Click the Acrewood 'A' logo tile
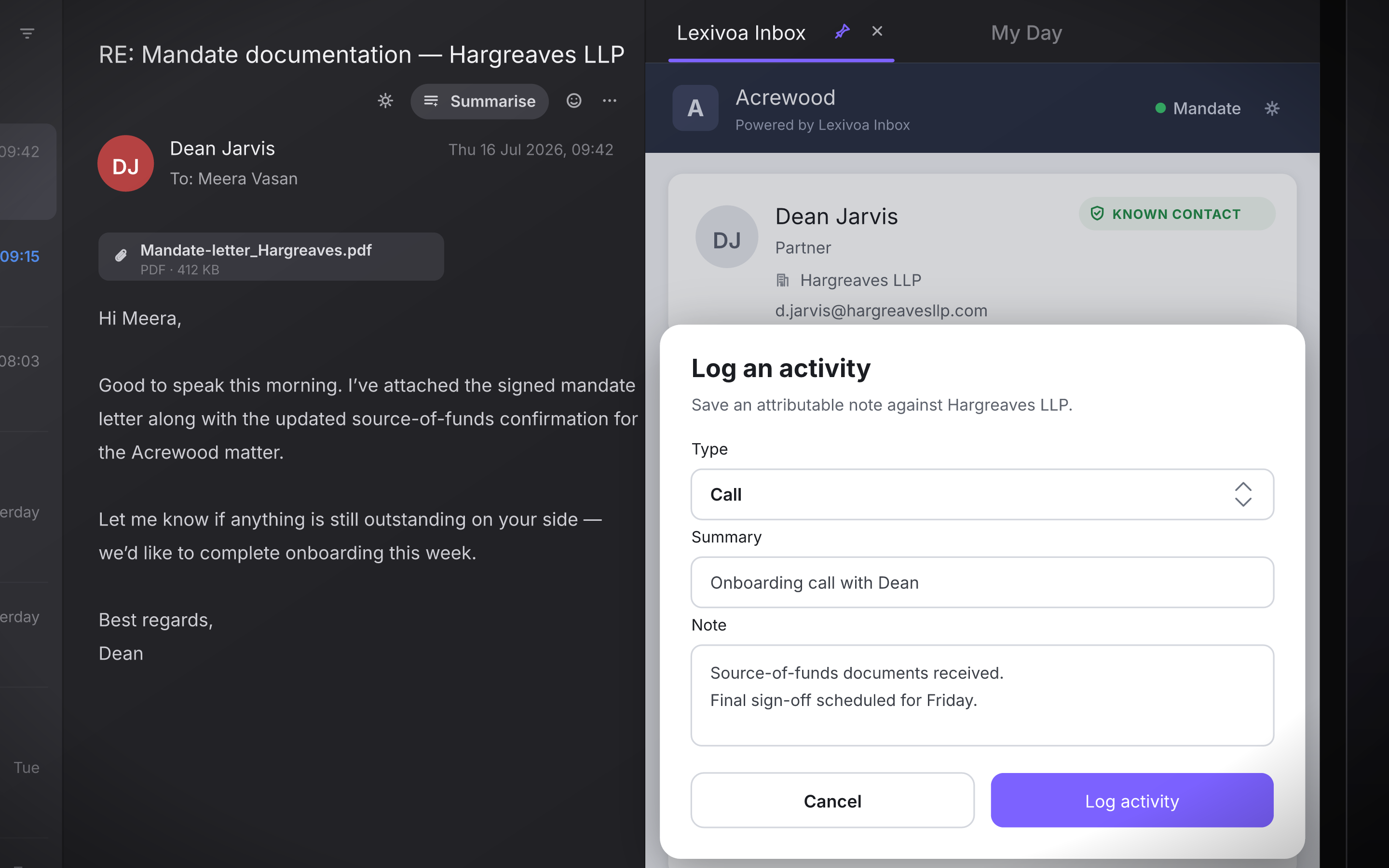1389x868 pixels. point(695,108)
